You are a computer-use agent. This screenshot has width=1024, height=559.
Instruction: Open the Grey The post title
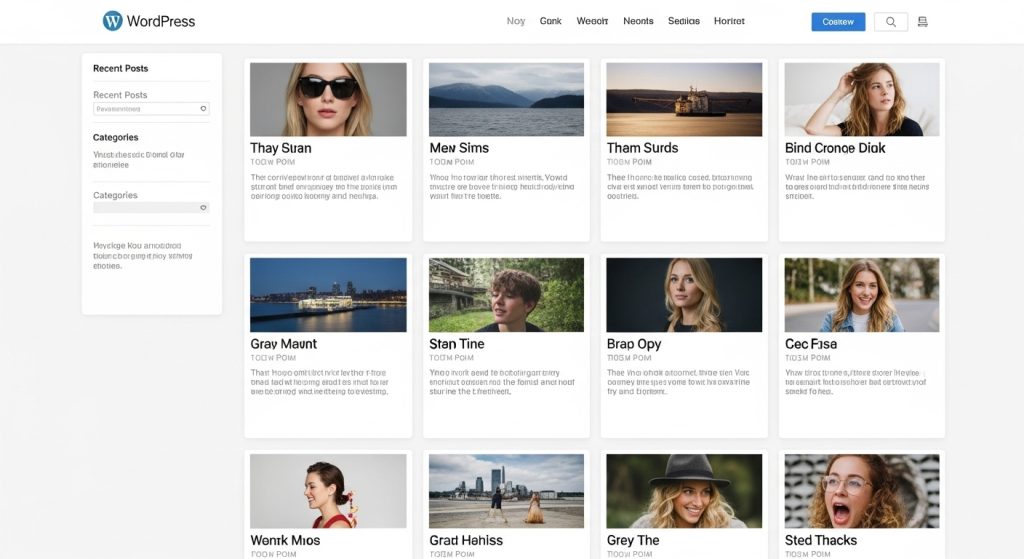[633, 541]
